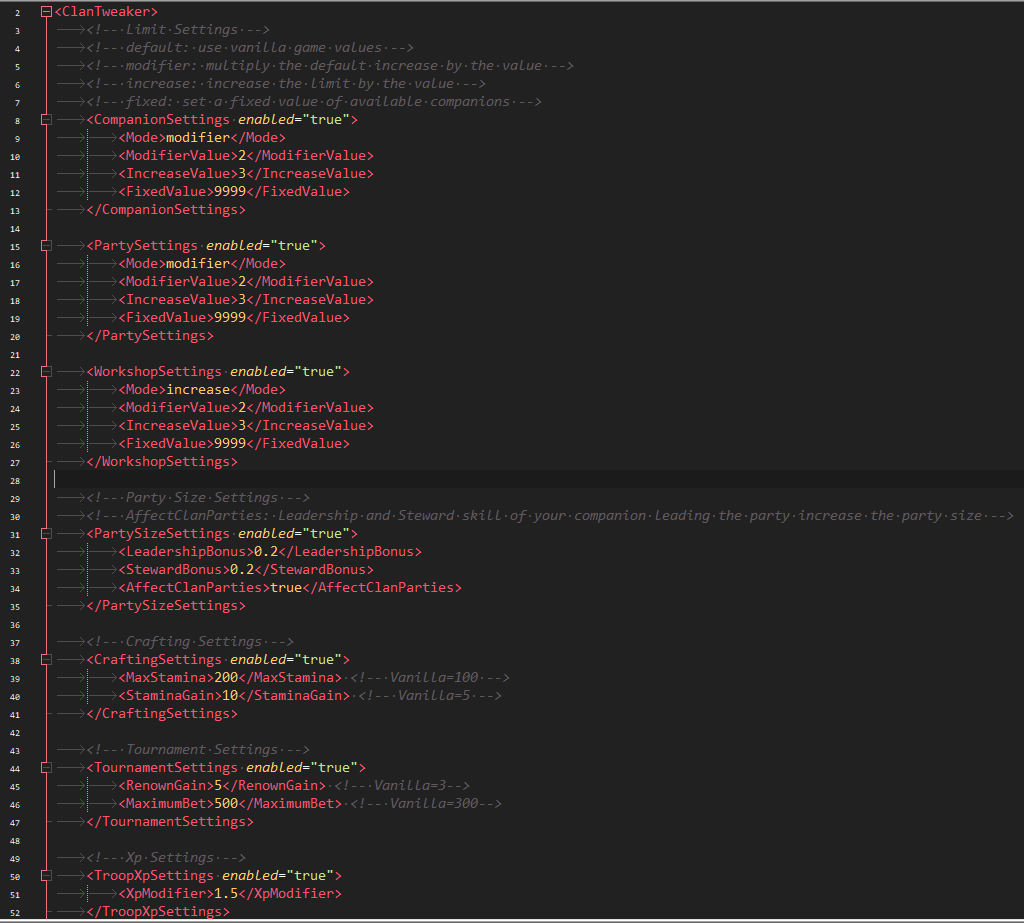Collapse the TroopXpSettings fold marker

point(46,876)
